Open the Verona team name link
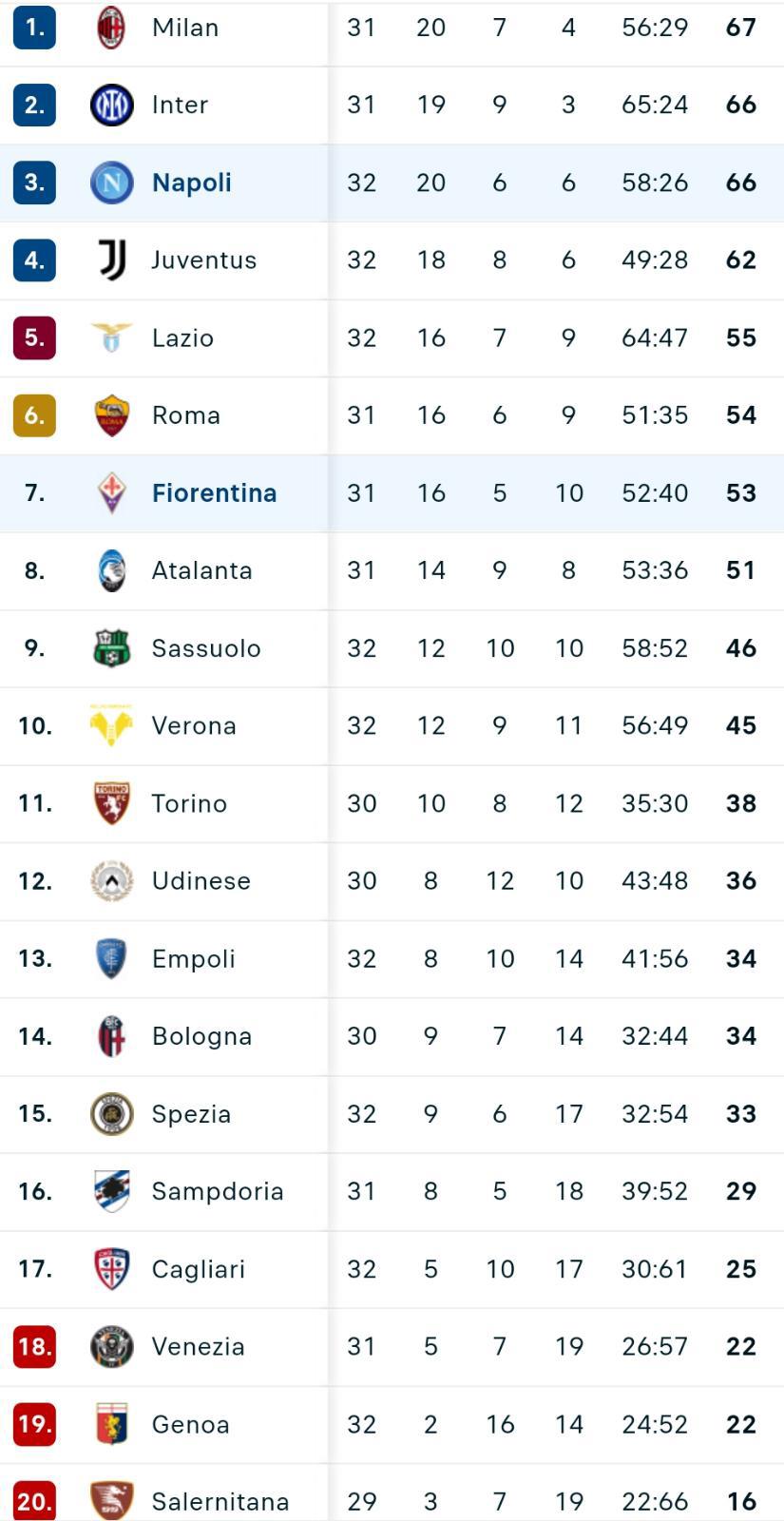This screenshot has height=1521, width=784. (194, 726)
